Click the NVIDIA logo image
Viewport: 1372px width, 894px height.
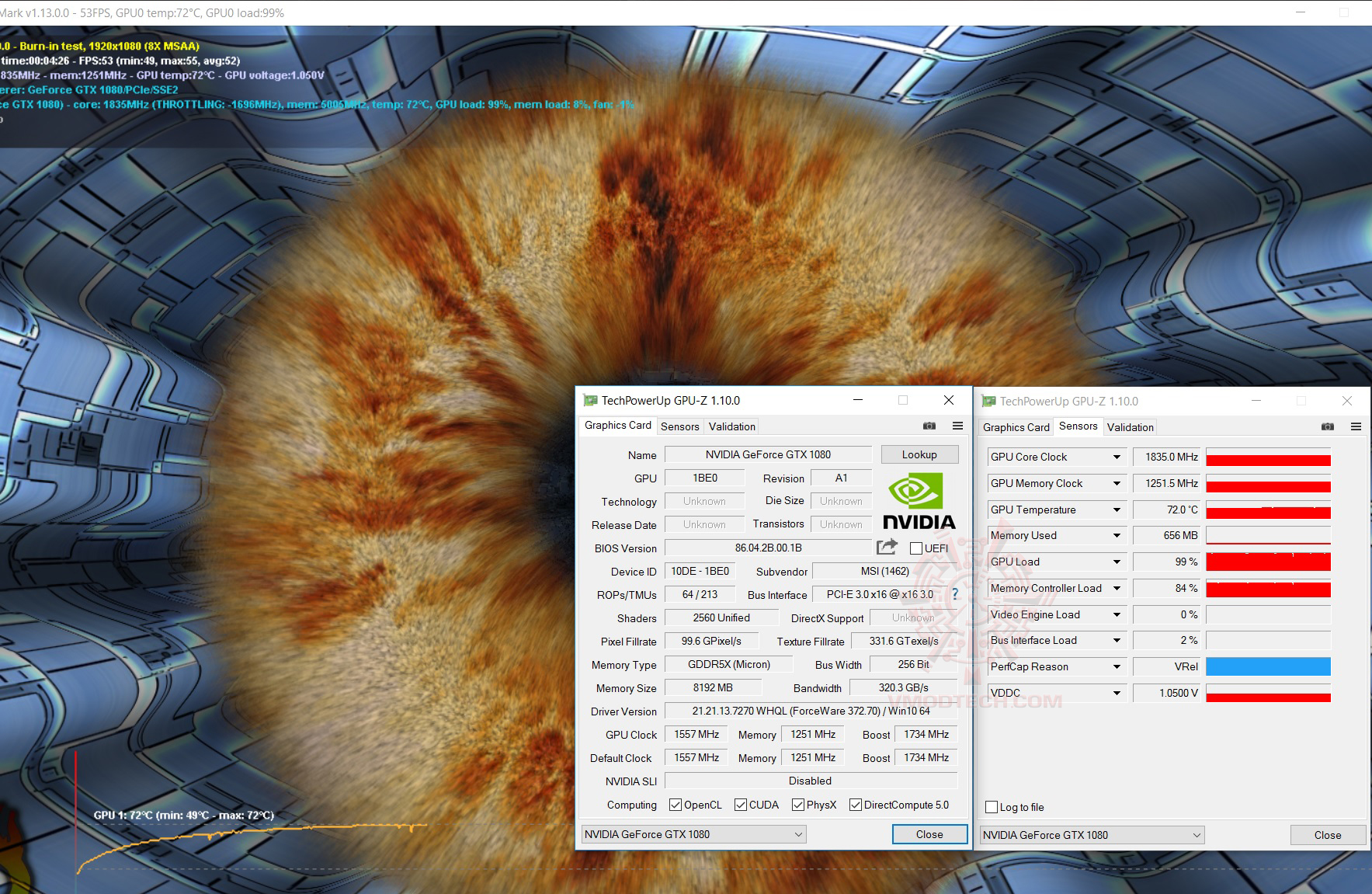pyautogui.click(x=919, y=501)
